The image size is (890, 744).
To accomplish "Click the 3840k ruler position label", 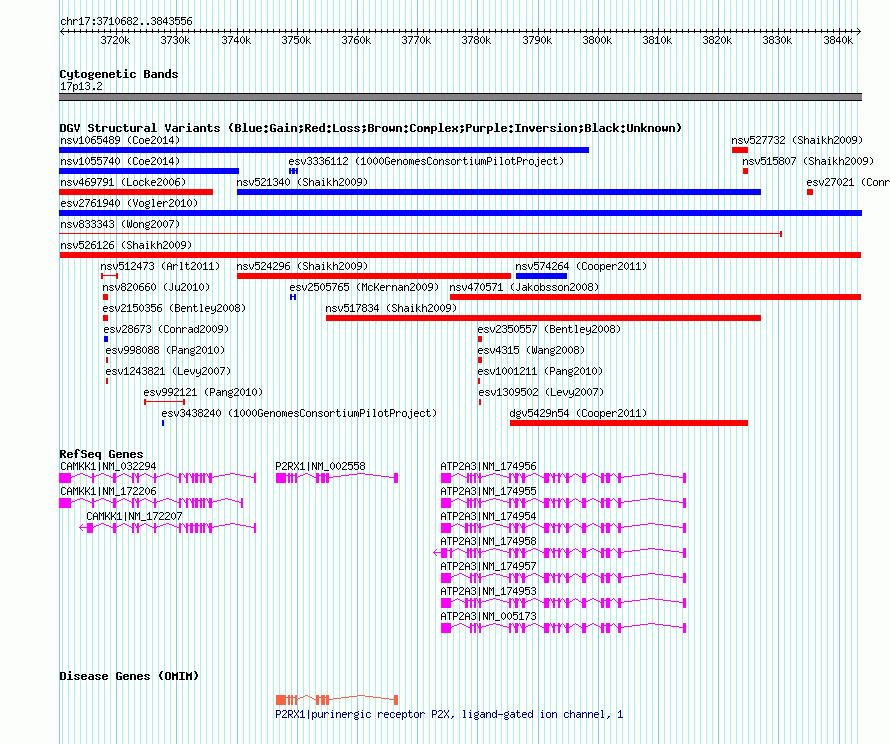I will tap(838, 40).
